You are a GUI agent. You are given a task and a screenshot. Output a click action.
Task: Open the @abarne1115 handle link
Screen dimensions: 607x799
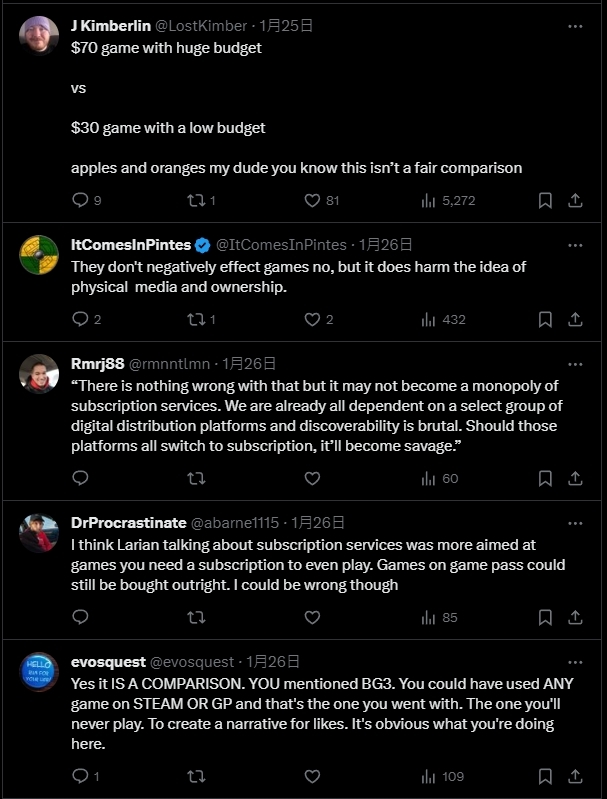pos(236,523)
